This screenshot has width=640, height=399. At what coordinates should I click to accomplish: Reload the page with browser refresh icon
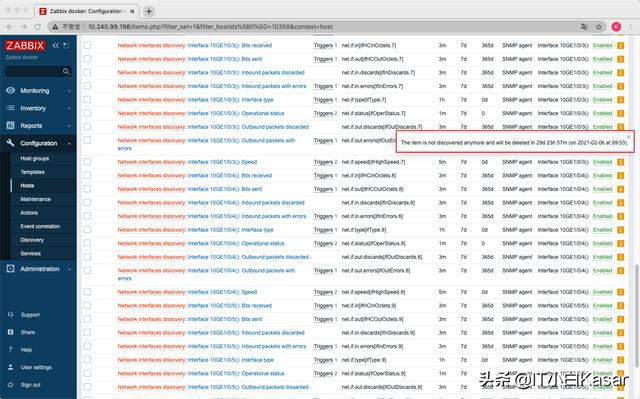click(38, 27)
